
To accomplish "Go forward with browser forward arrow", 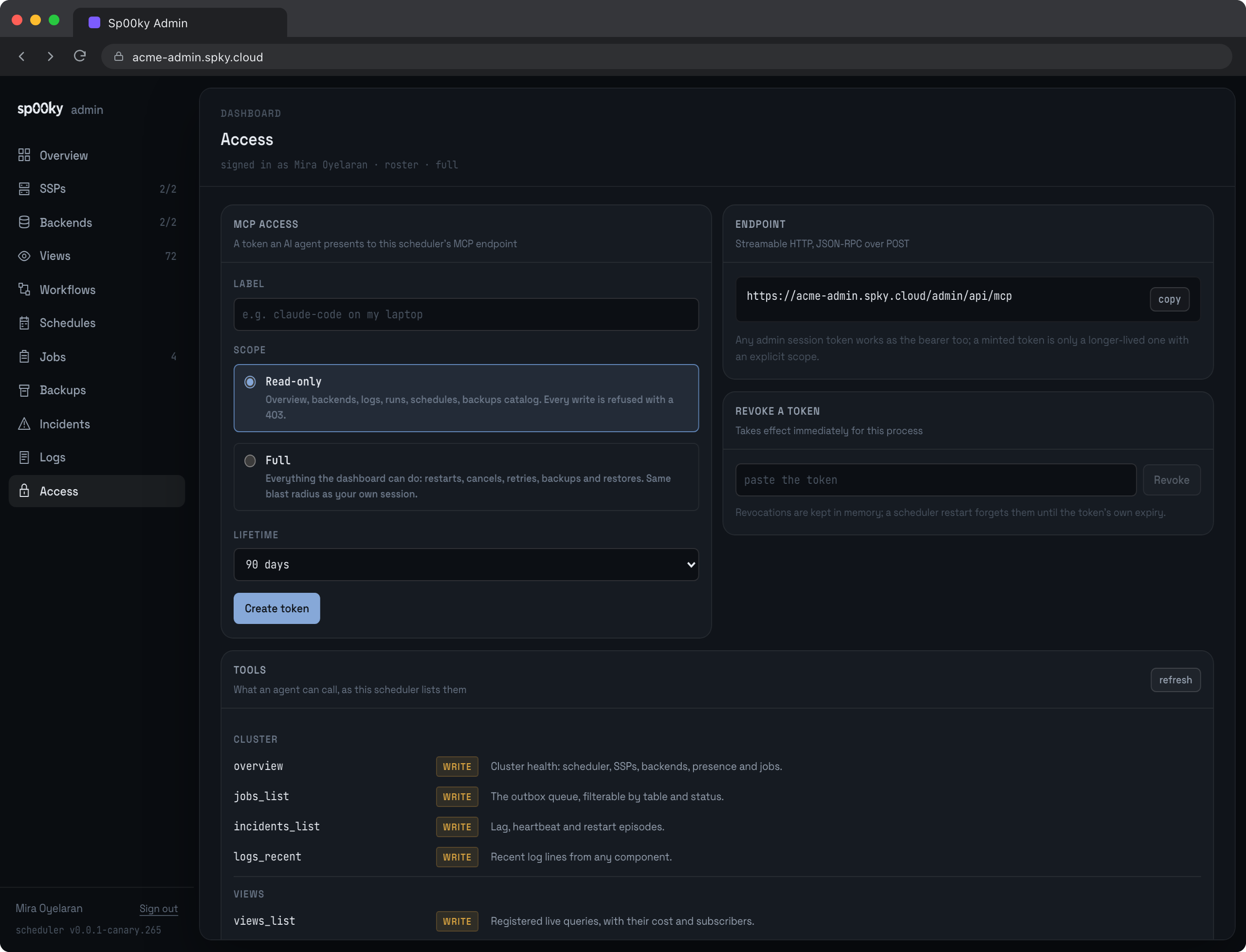I will pyautogui.click(x=51, y=56).
